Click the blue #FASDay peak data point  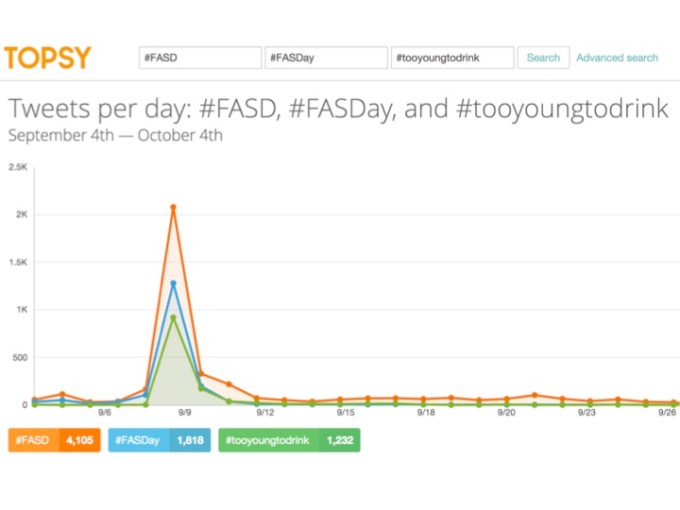173,283
